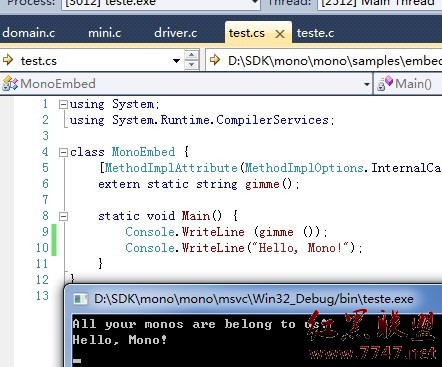Select the test.cs tab
The width and height of the screenshot is (442, 367).
(x=247, y=33)
